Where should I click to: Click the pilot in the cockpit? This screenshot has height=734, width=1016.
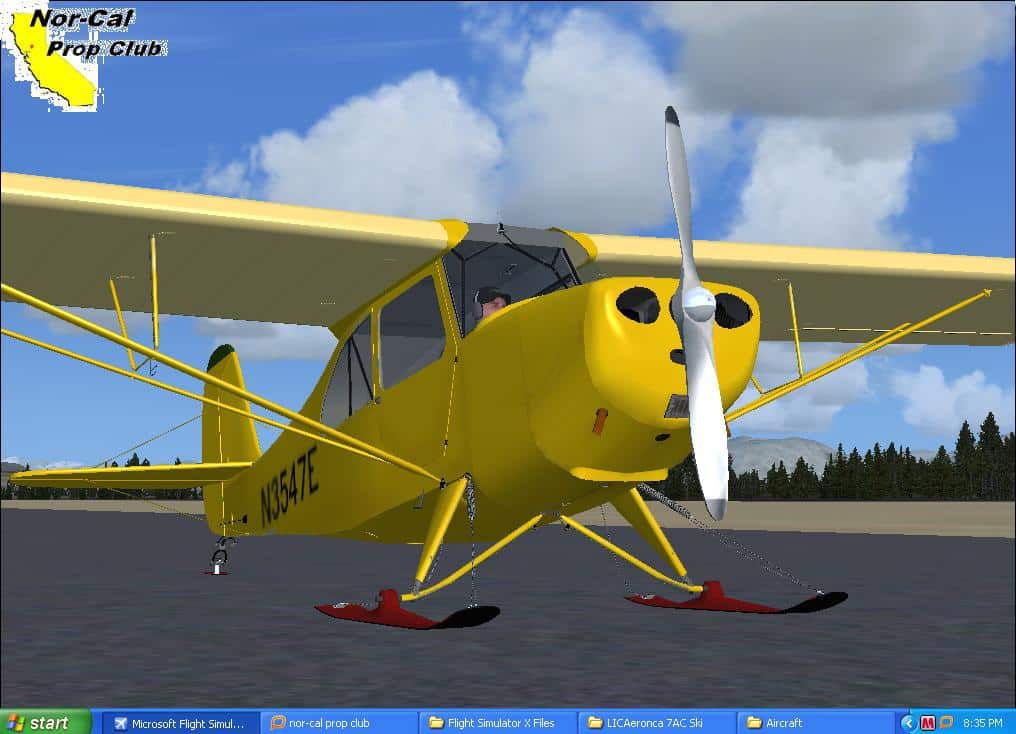tap(490, 303)
